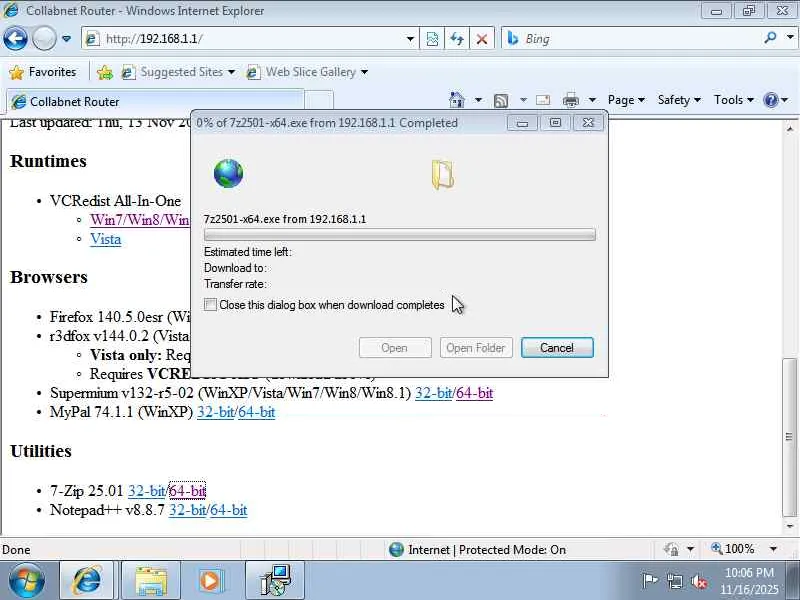
Task: Click the Refresh page icon
Action: click(x=457, y=39)
